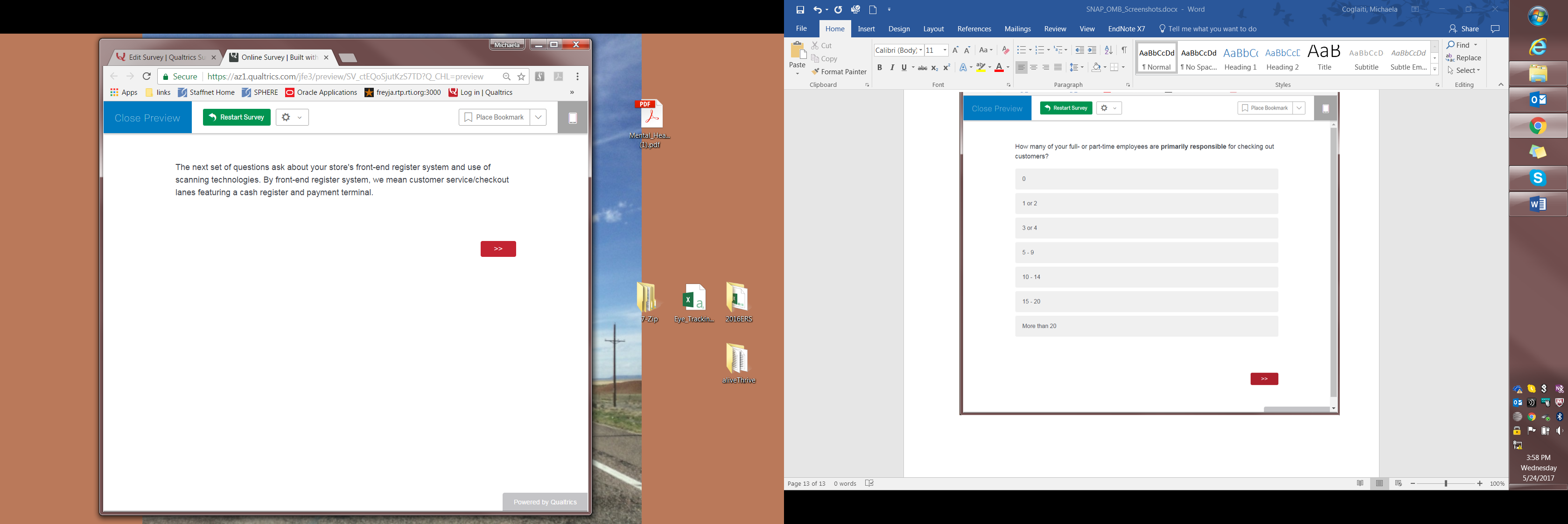Open the Qualtrics gear settings dropdown
The image size is (1568, 524).
click(292, 118)
